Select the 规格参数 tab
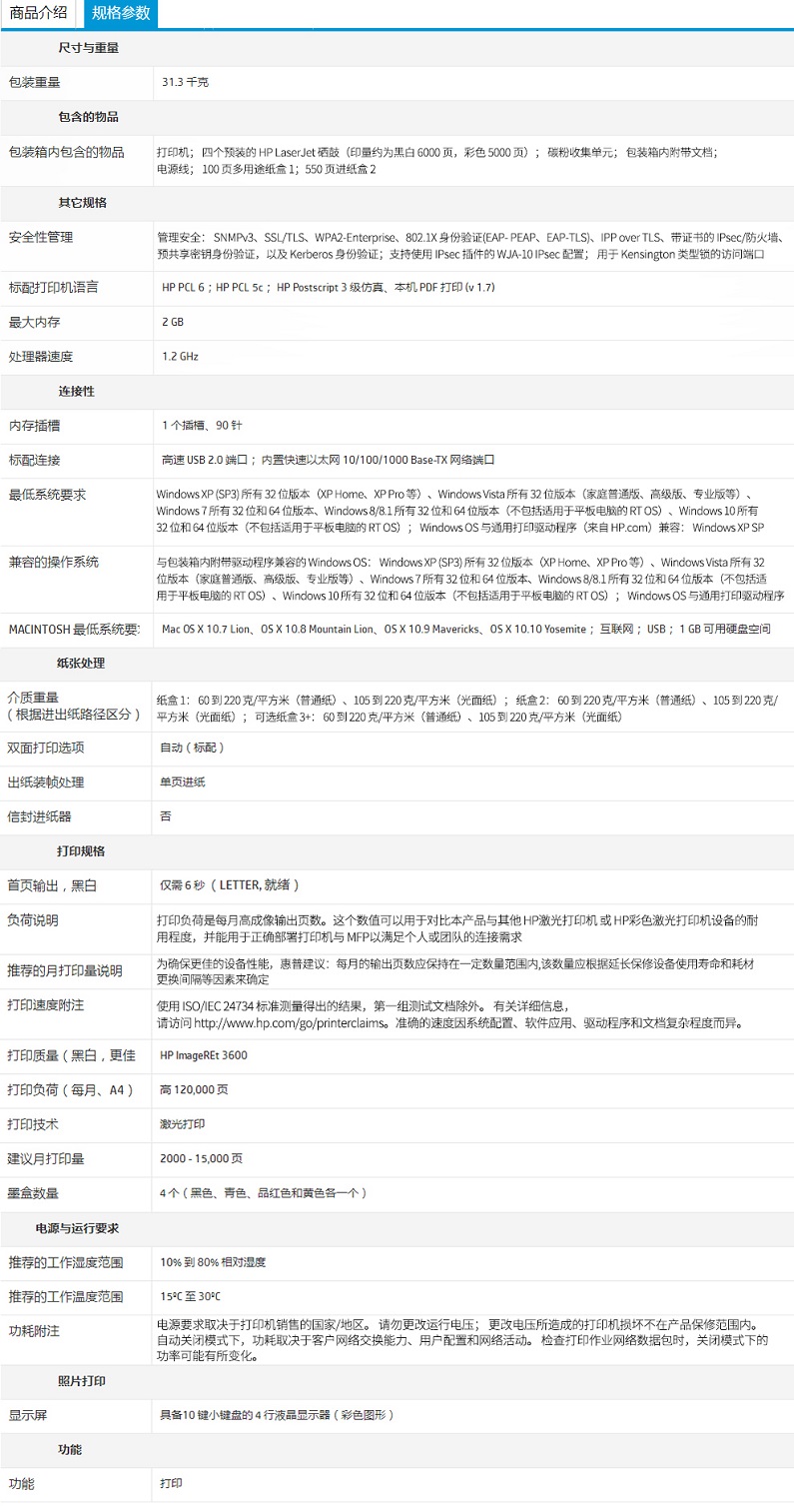This screenshot has width=794, height=1512. point(120,13)
